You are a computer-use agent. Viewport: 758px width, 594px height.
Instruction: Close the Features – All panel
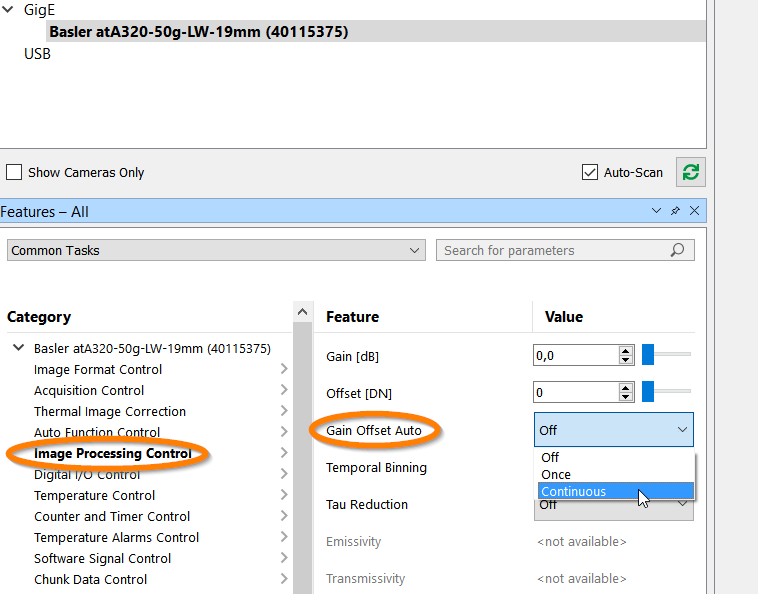coord(694,211)
